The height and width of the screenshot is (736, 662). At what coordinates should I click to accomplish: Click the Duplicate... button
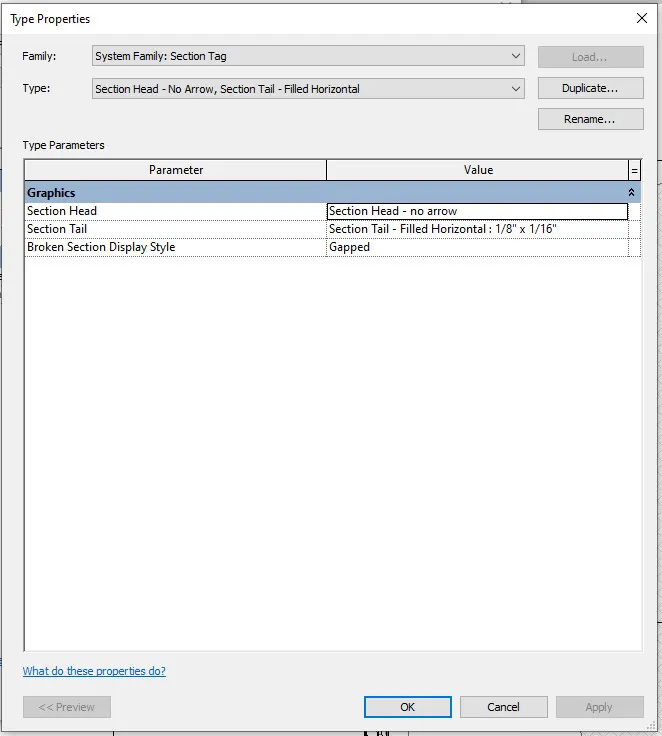pyautogui.click(x=589, y=88)
